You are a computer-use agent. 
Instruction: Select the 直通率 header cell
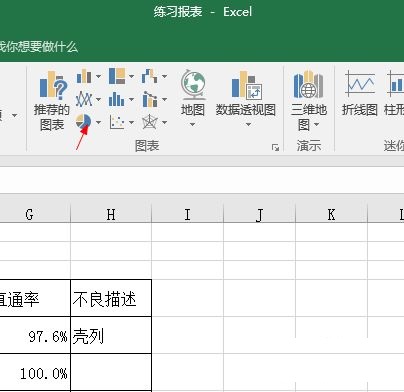click(35, 298)
